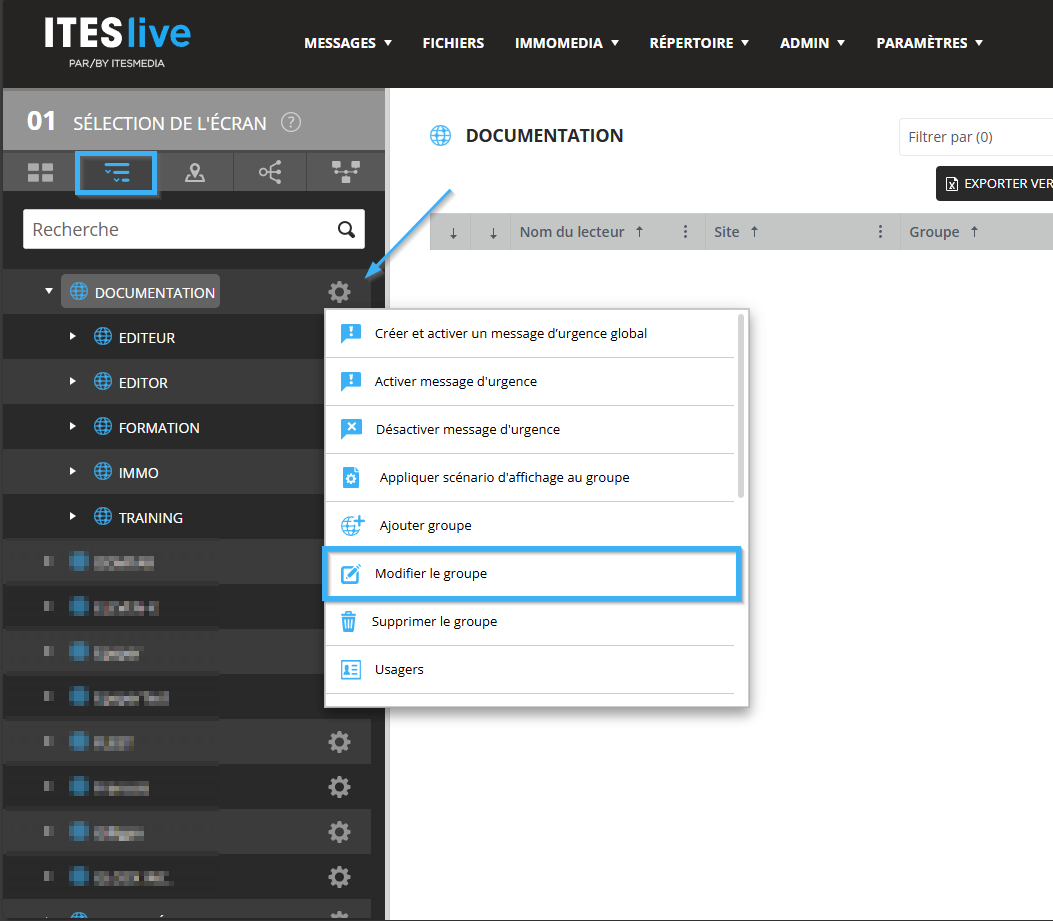Expand the EDITEUR tree node
This screenshot has width=1053, height=921.
pos(73,337)
